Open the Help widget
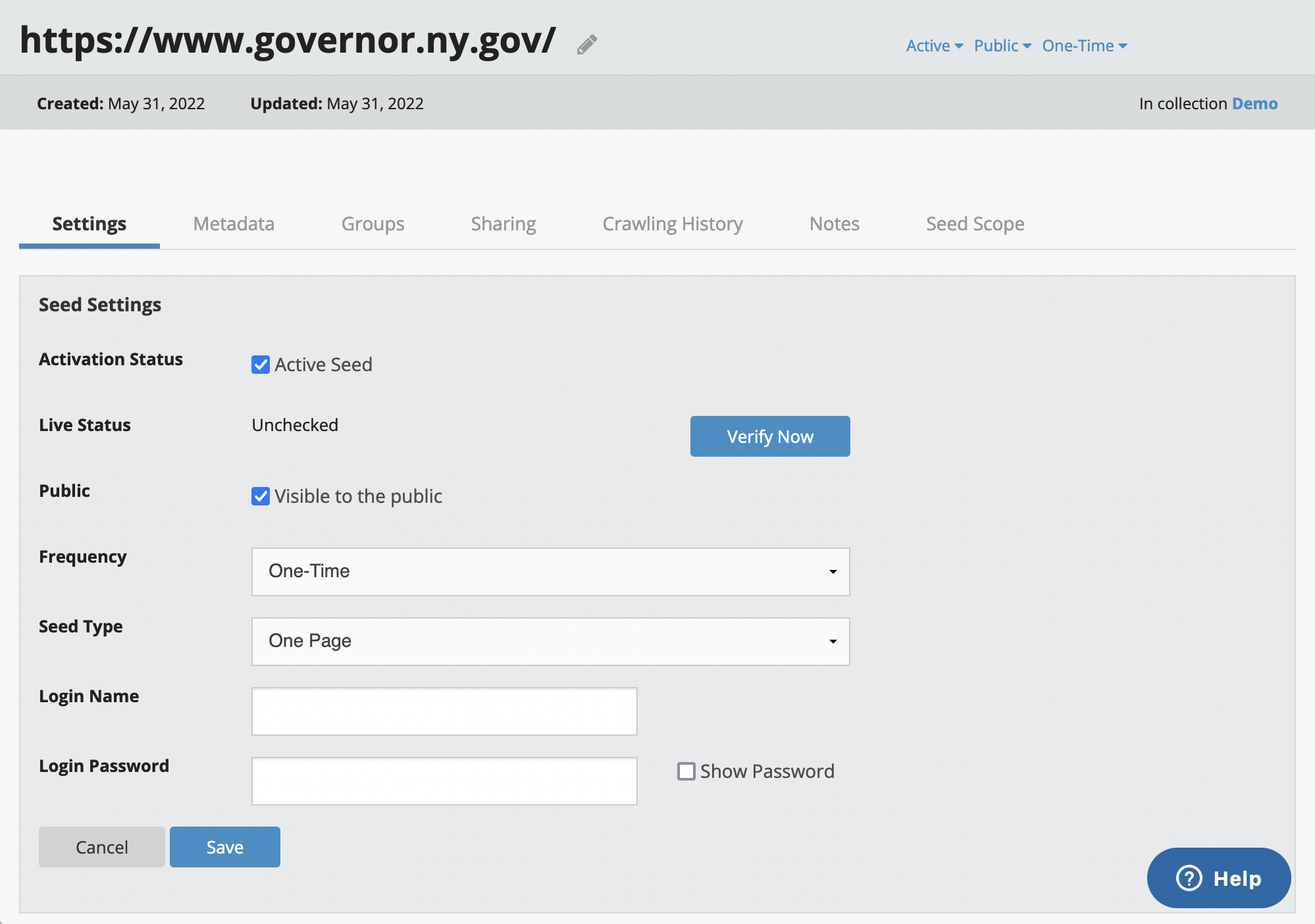 point(1218,878)
